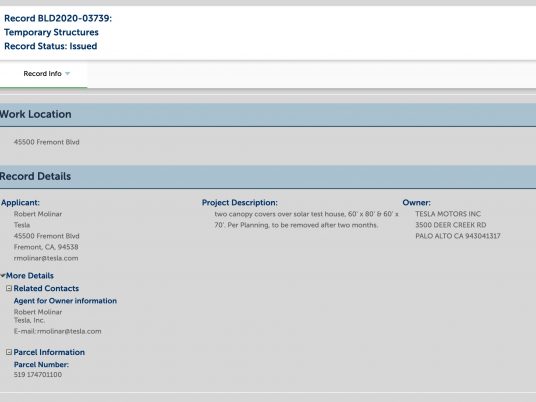Select the Record Info tab
This screenshot has height=402, width=536.
43,74
